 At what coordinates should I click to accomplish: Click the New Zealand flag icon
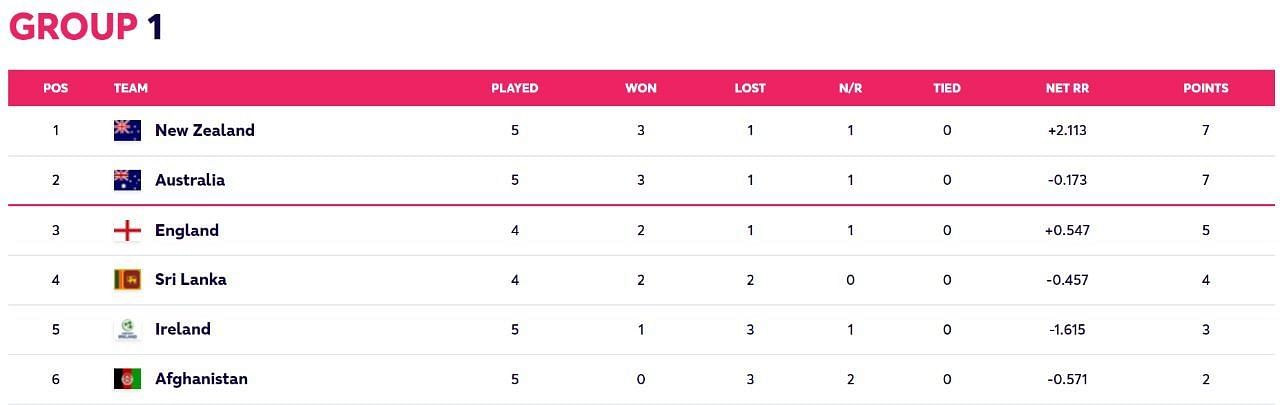127,130
